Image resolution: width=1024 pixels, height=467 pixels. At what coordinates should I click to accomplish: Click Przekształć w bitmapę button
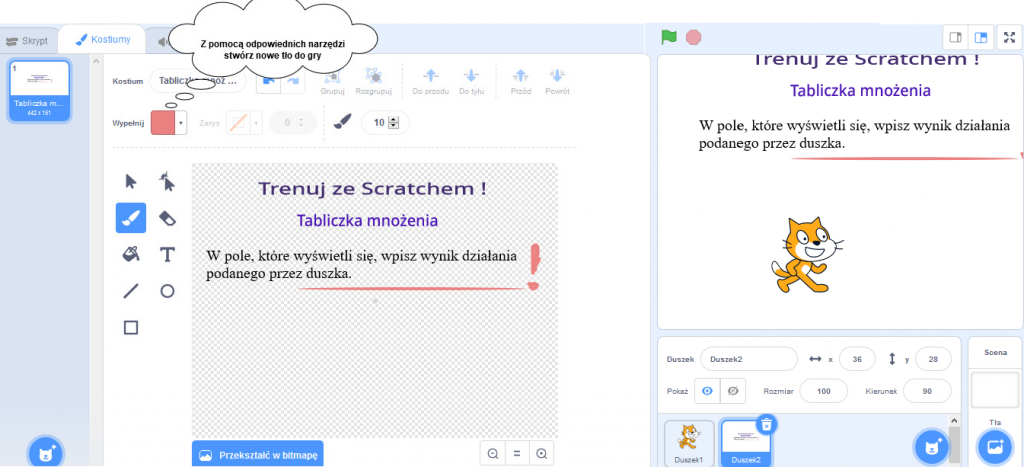(x=257, y=455)
